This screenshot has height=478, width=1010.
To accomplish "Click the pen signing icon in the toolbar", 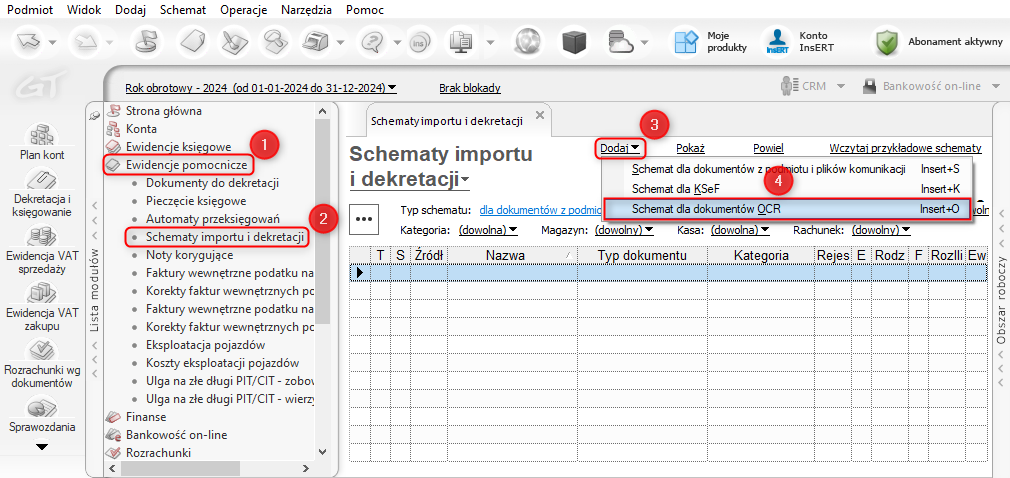I will click(x=234, y=43).
